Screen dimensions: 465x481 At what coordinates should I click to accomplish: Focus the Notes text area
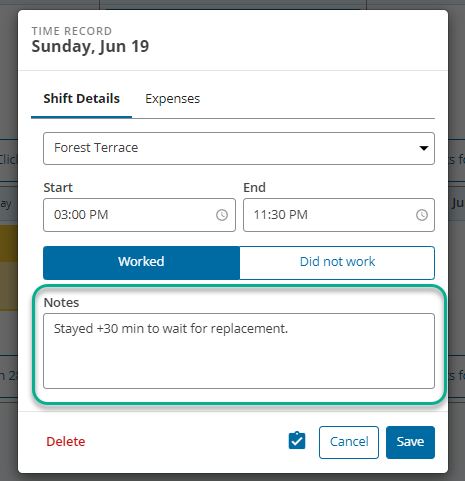(x=239, y=351)
